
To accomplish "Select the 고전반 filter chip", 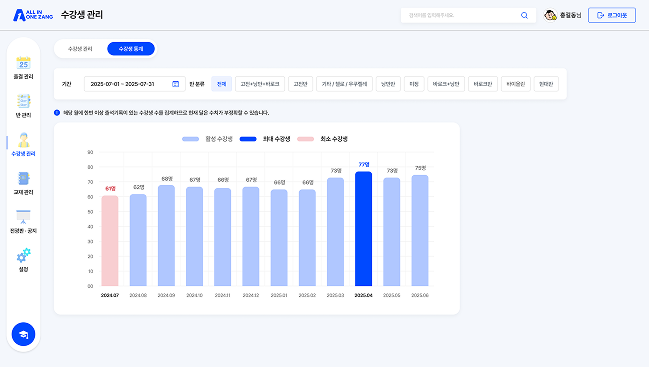I will [300, 84].
